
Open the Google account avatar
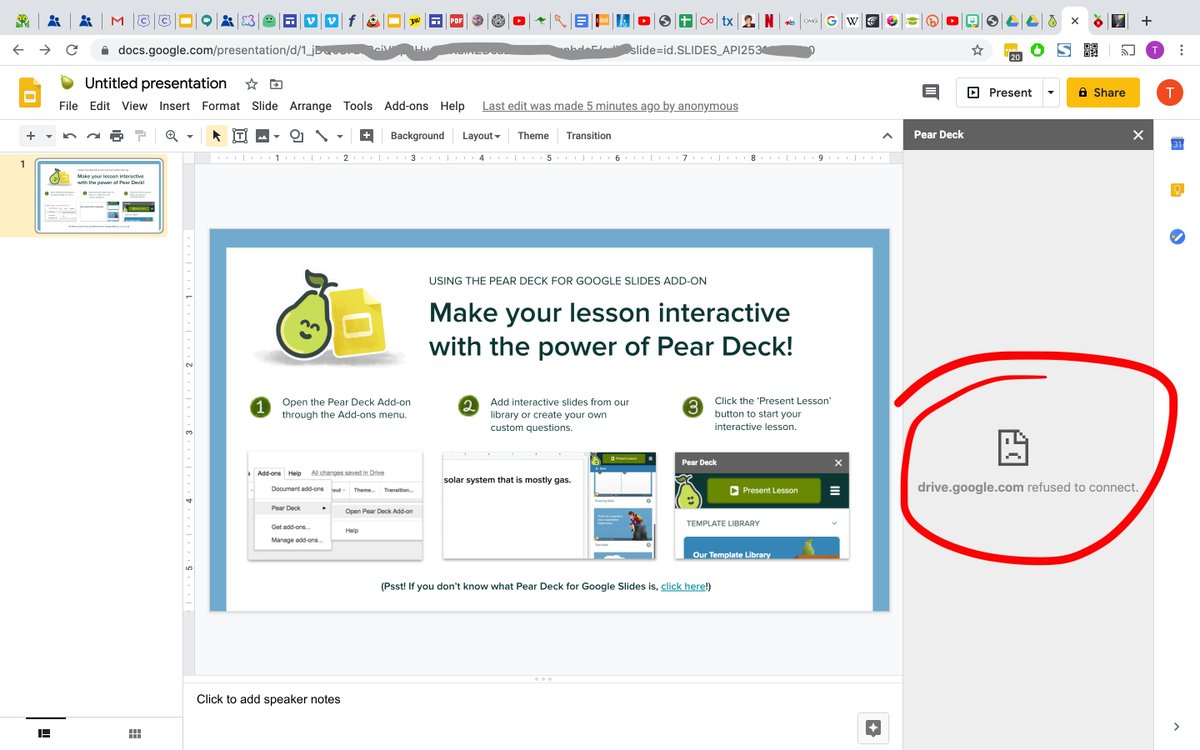pyautogui.click(x=1169, y=92)
